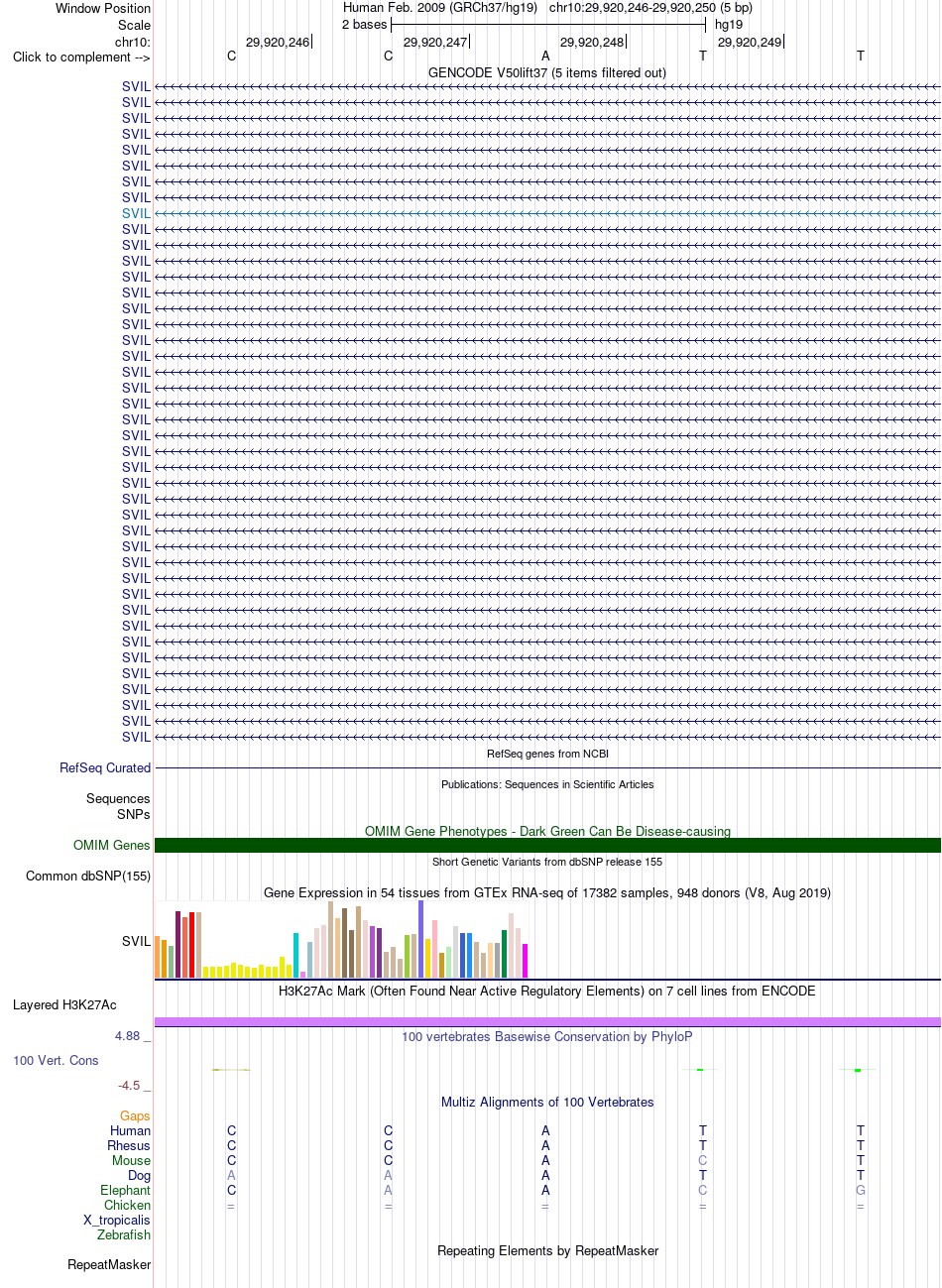Click Repeating Elements by RepeatMasker title

[547, 1251]
